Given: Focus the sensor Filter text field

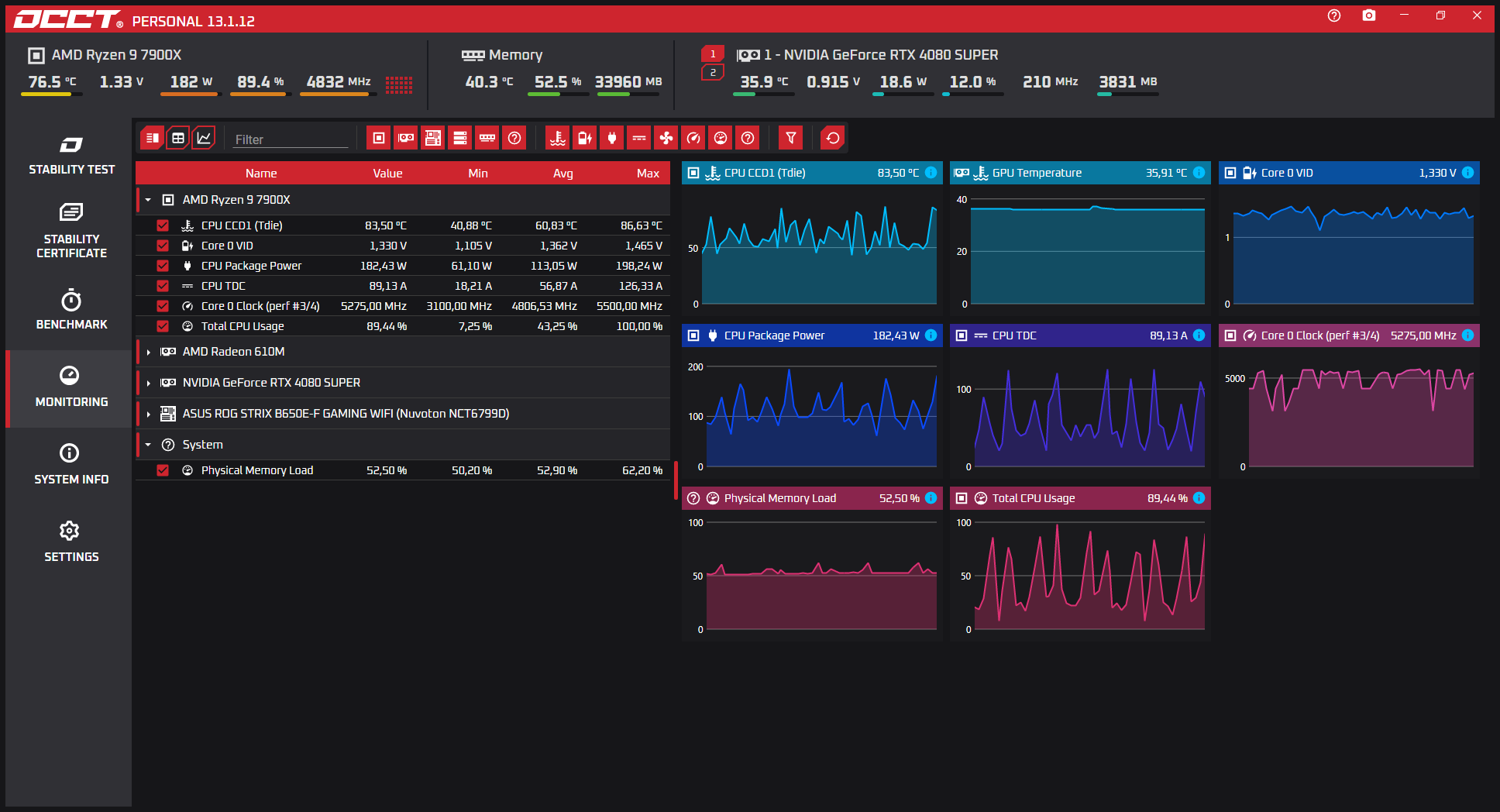Looking at the screenshot, I should click(x=291, y=139).
